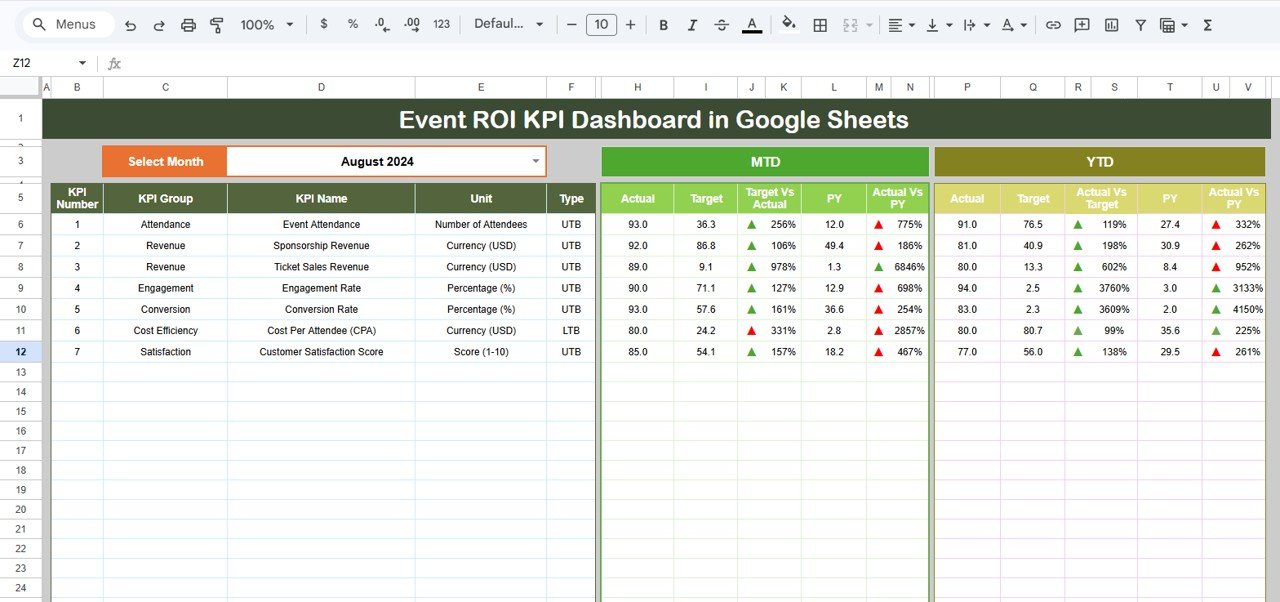
Task: Toggle bold formatting
Action: tap(663, 24)
